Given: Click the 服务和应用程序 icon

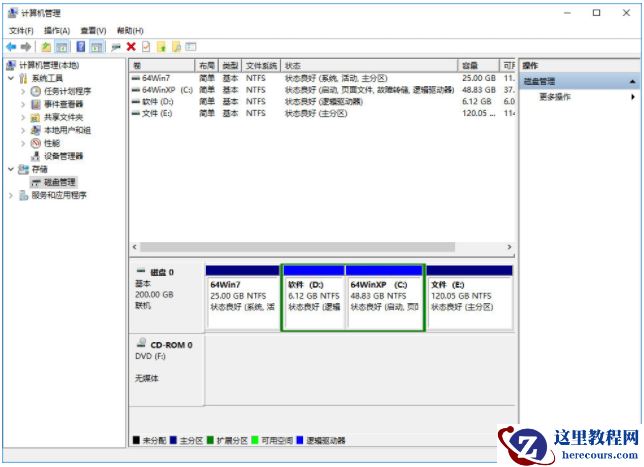Looking at the screenshot, I should [24, 195].
